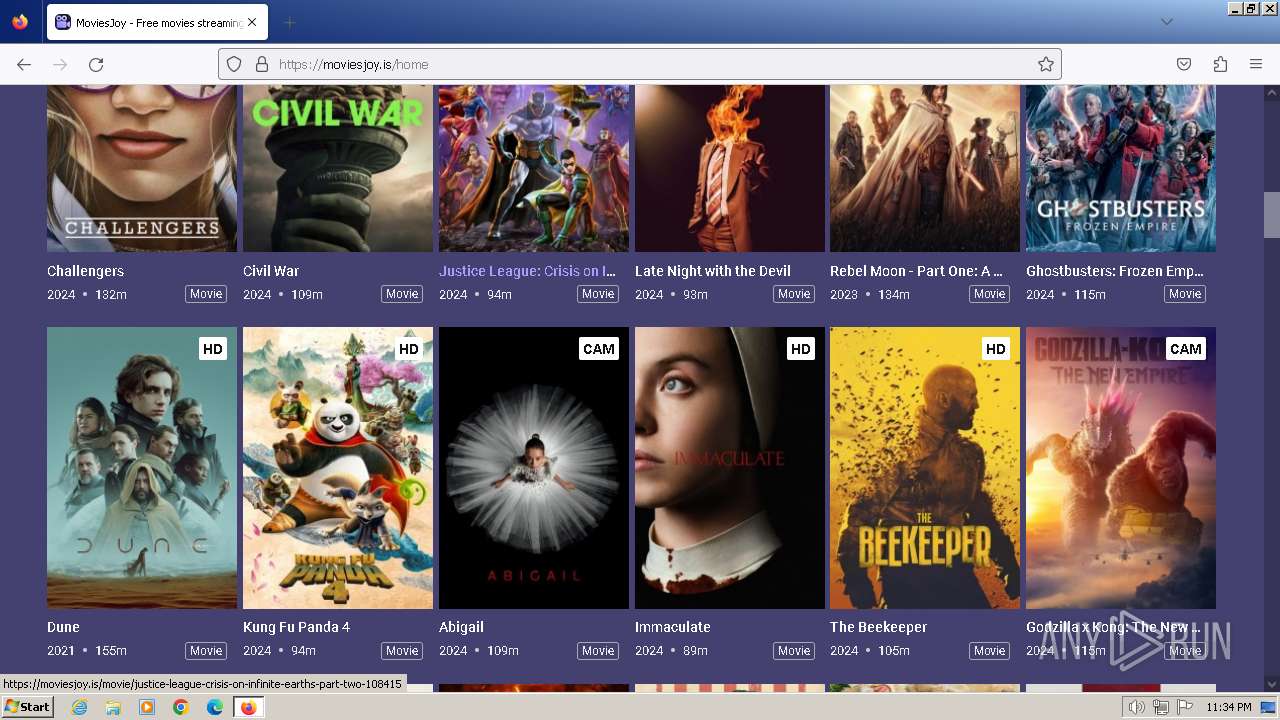Reload the current page
Screen dimensions: 1280x720
click(x=96, y=64)
